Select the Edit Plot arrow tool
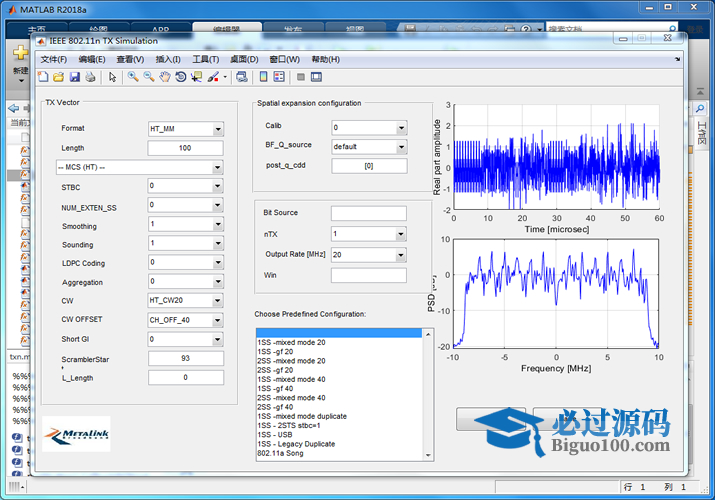The image size is (715, 500). pyautogui.click(x=112, y=77)
